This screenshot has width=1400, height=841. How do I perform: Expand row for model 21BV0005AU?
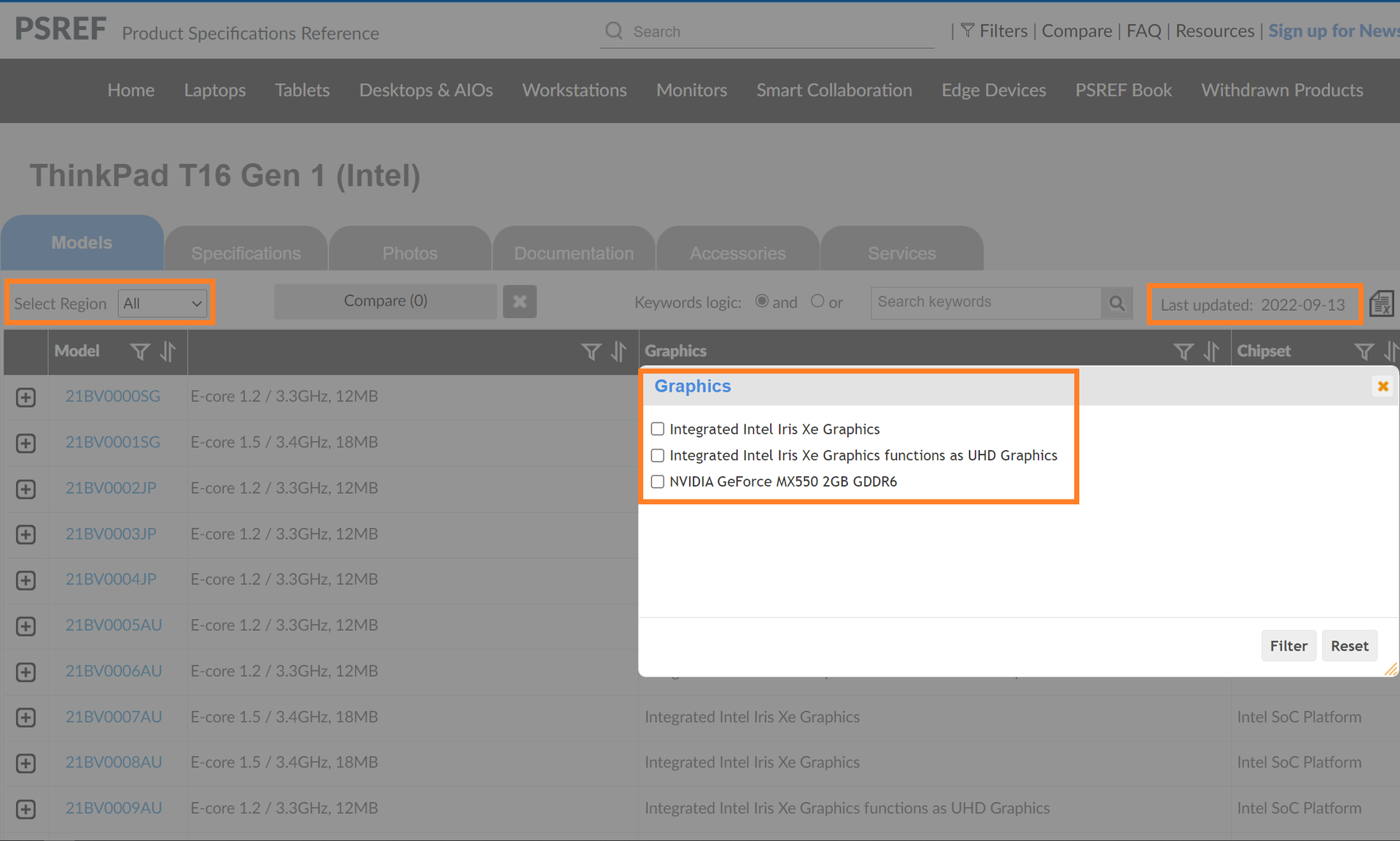[26, 626]
